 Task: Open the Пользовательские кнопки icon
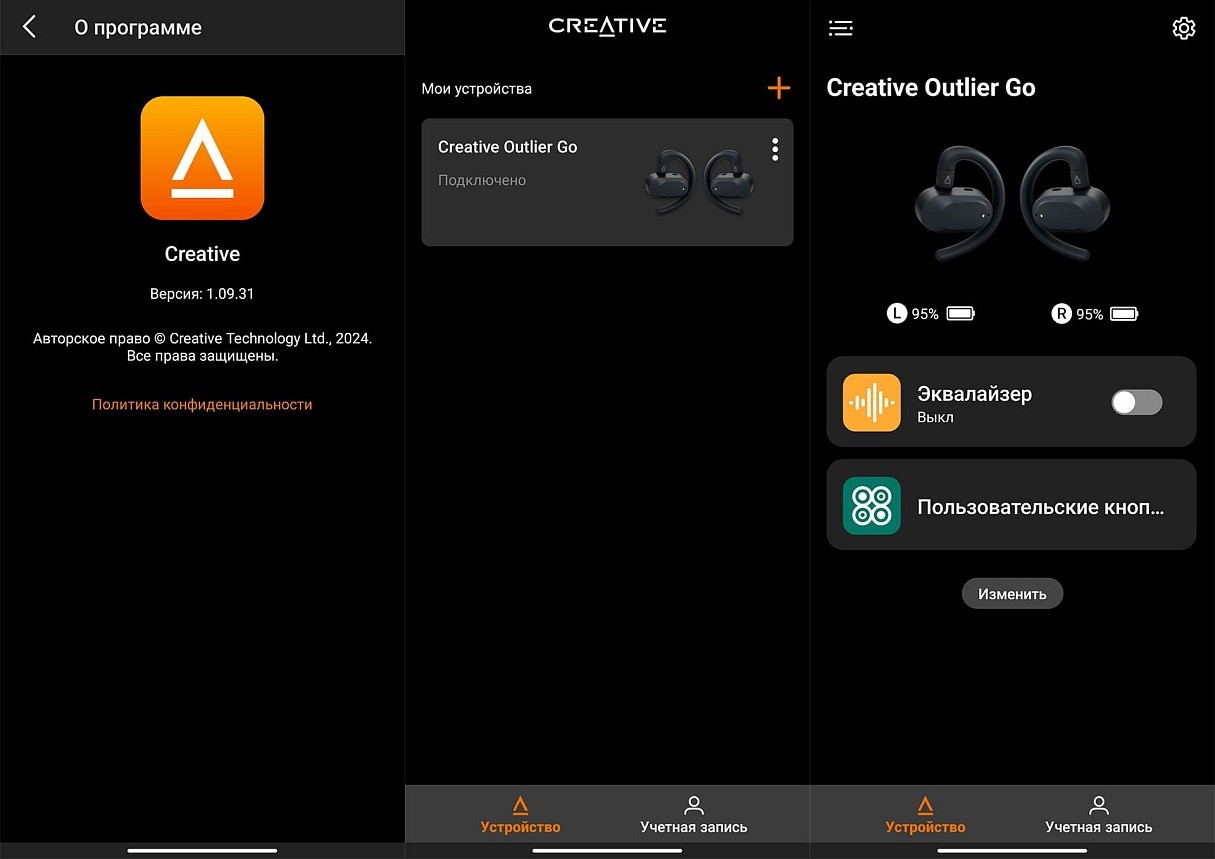pyautogui.click(x=872, y=506)
